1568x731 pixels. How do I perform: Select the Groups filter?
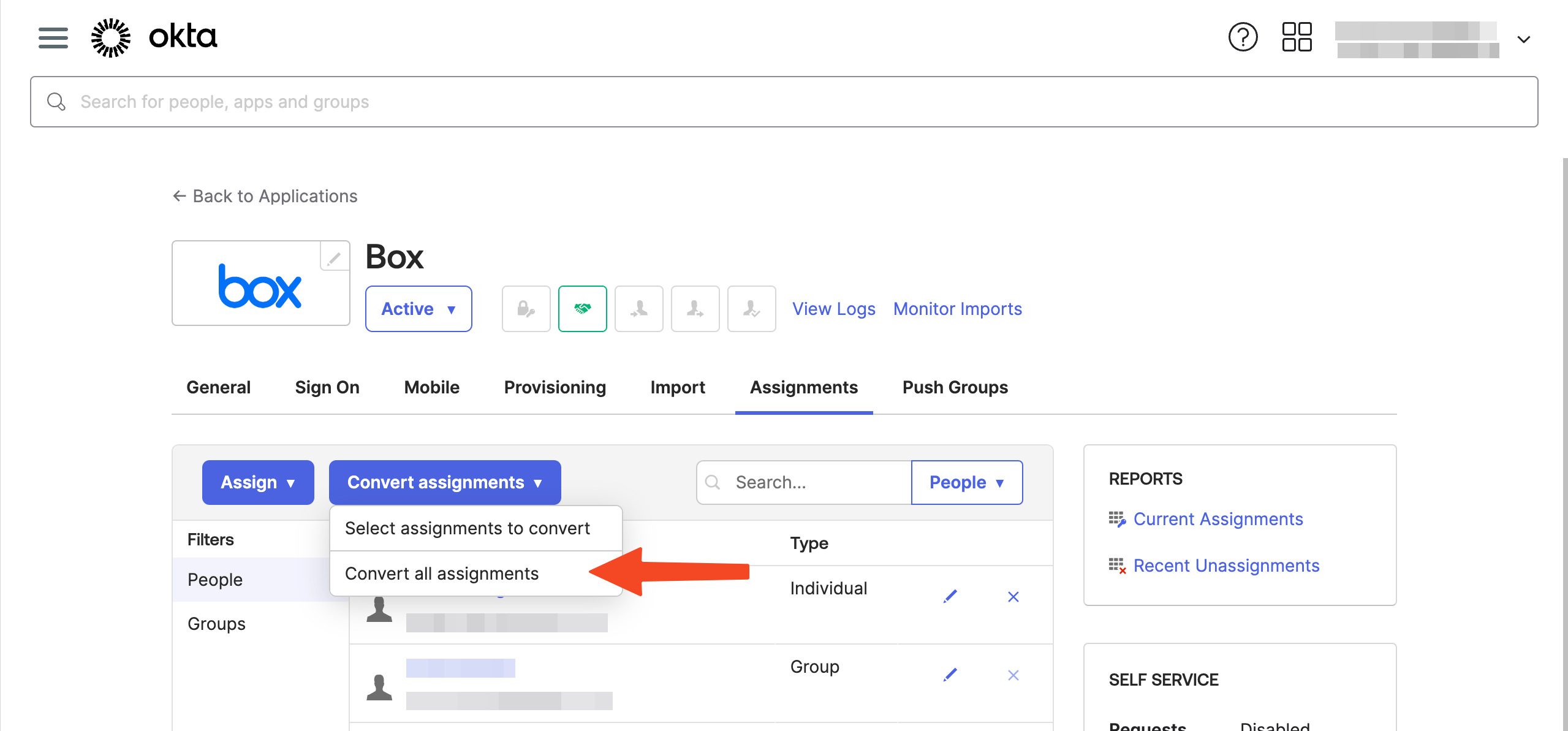pos(260,624)
